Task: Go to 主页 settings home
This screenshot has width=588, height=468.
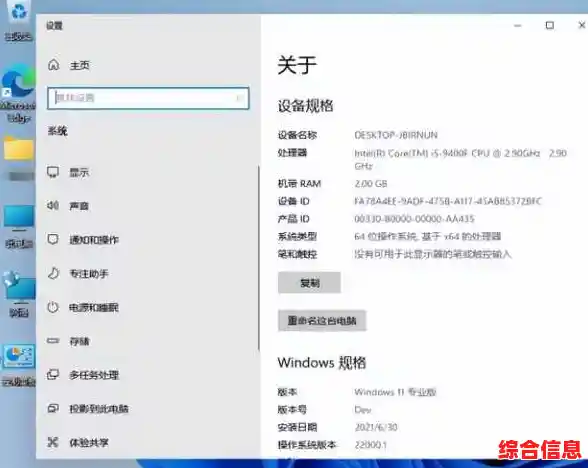Action: pos(80,65)
